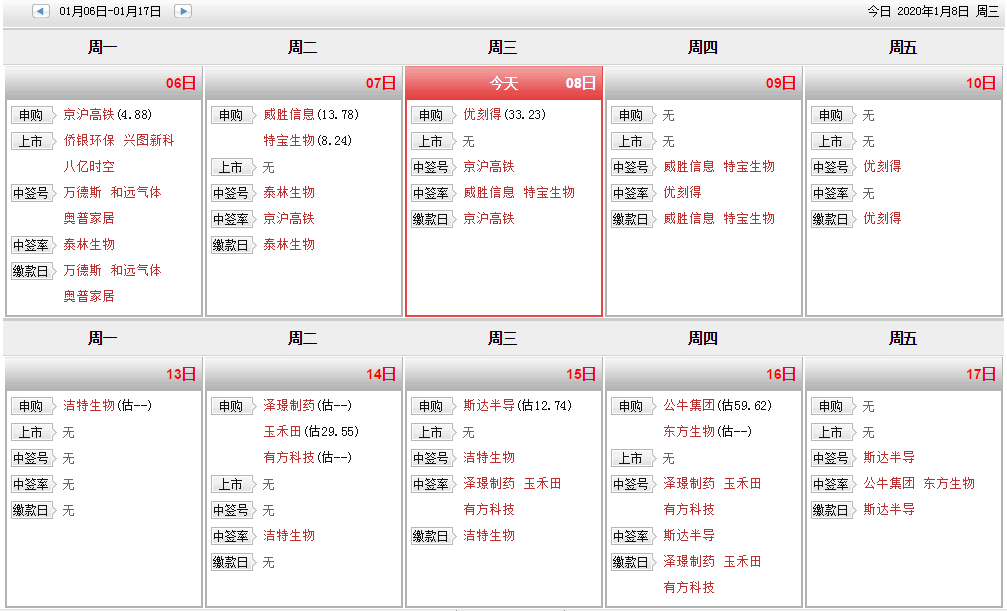Open 泽璟制药 in 16日 中签号 row
The width and height of the screenshot is (1007, 611).
[x=689, y=483]
